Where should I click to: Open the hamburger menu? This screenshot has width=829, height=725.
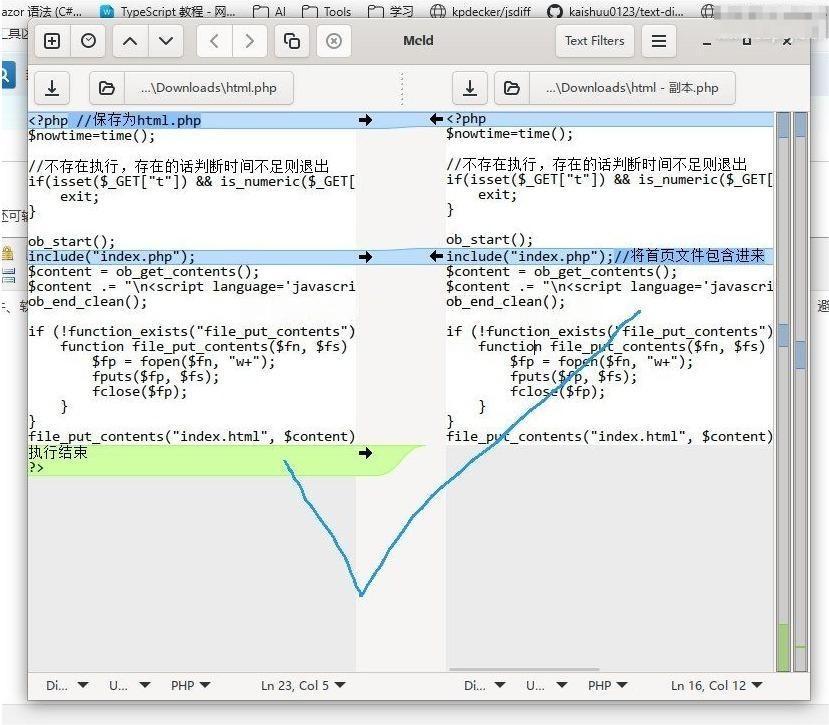pyautogui.click(x=658, y=41)
